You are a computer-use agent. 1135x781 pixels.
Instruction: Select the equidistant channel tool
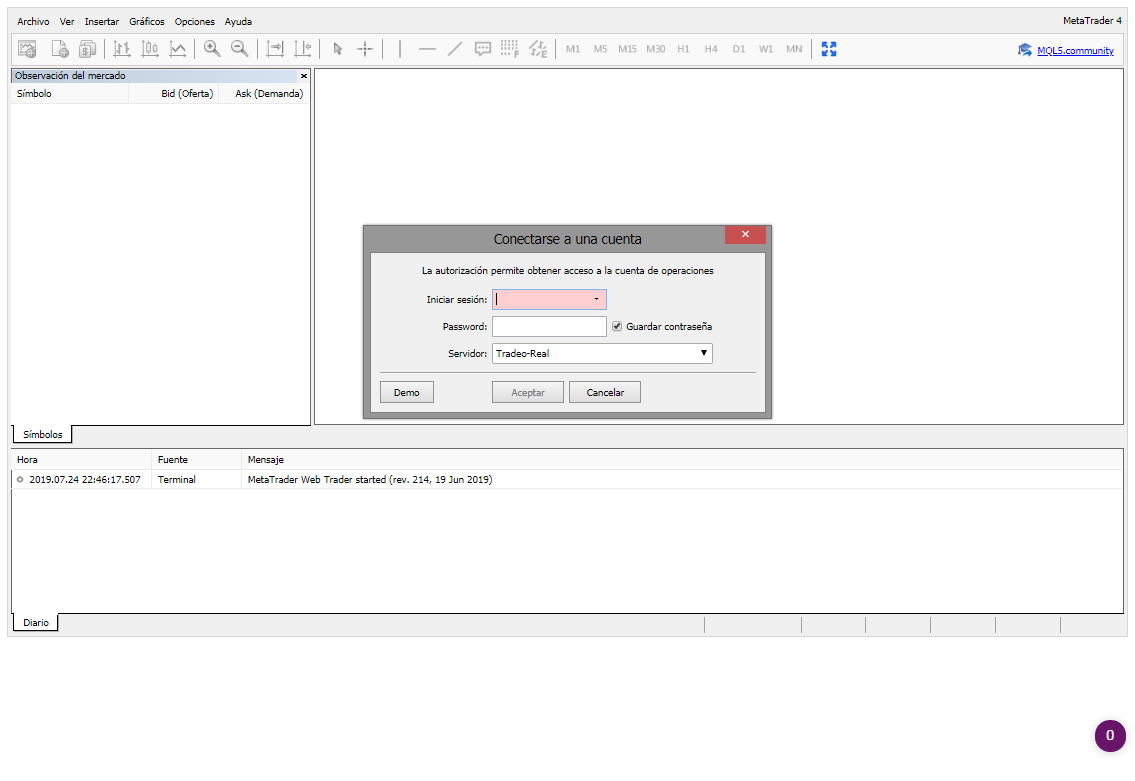coord(538,49)
